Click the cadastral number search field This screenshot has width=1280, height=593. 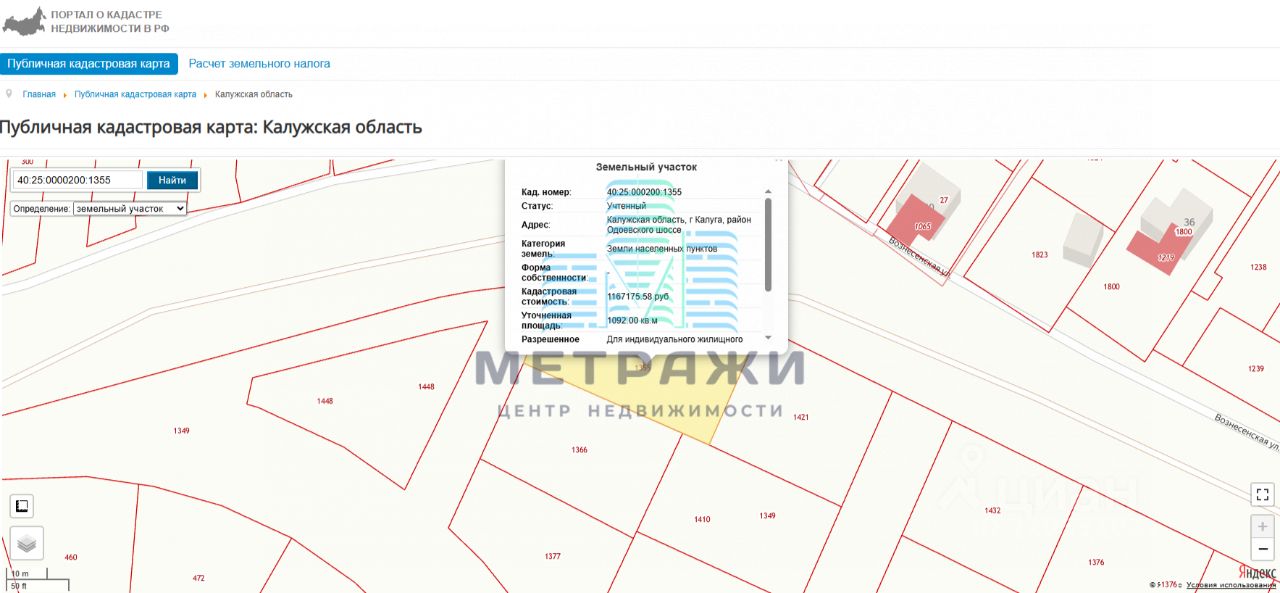point(77,180)
